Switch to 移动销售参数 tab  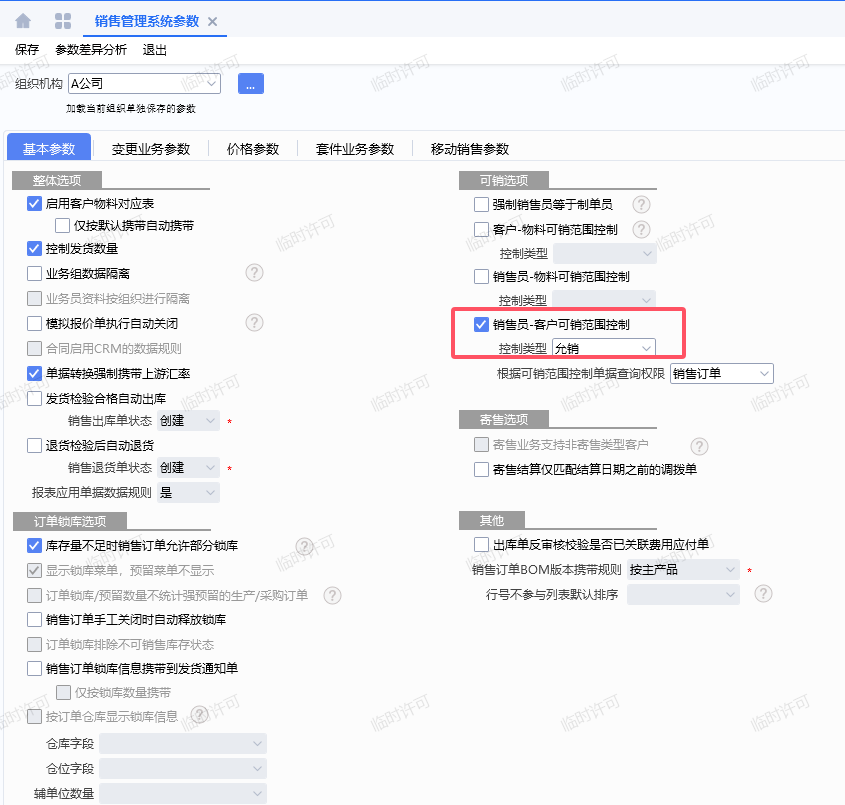[469, 149]
